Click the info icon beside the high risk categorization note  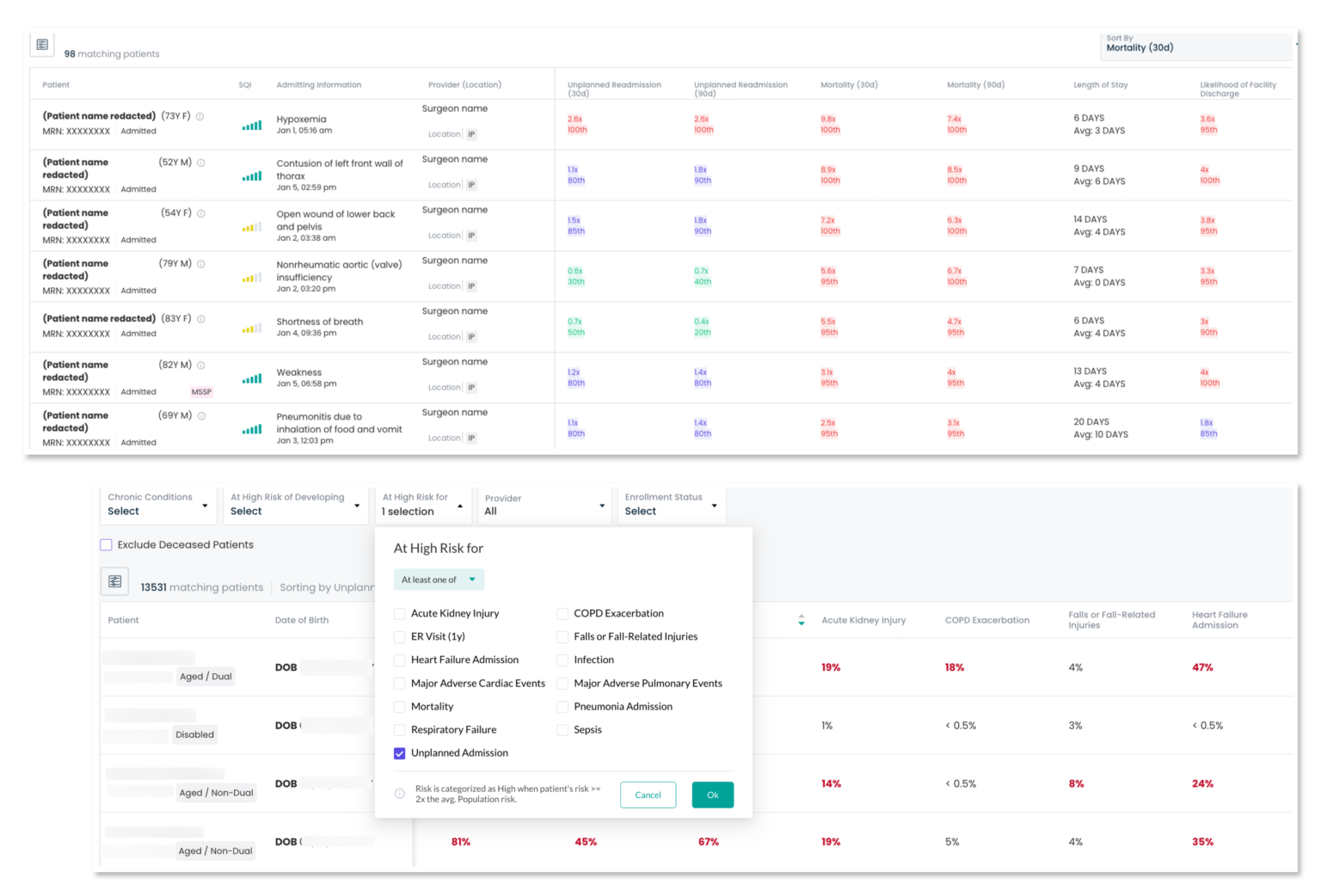(398, 792)
